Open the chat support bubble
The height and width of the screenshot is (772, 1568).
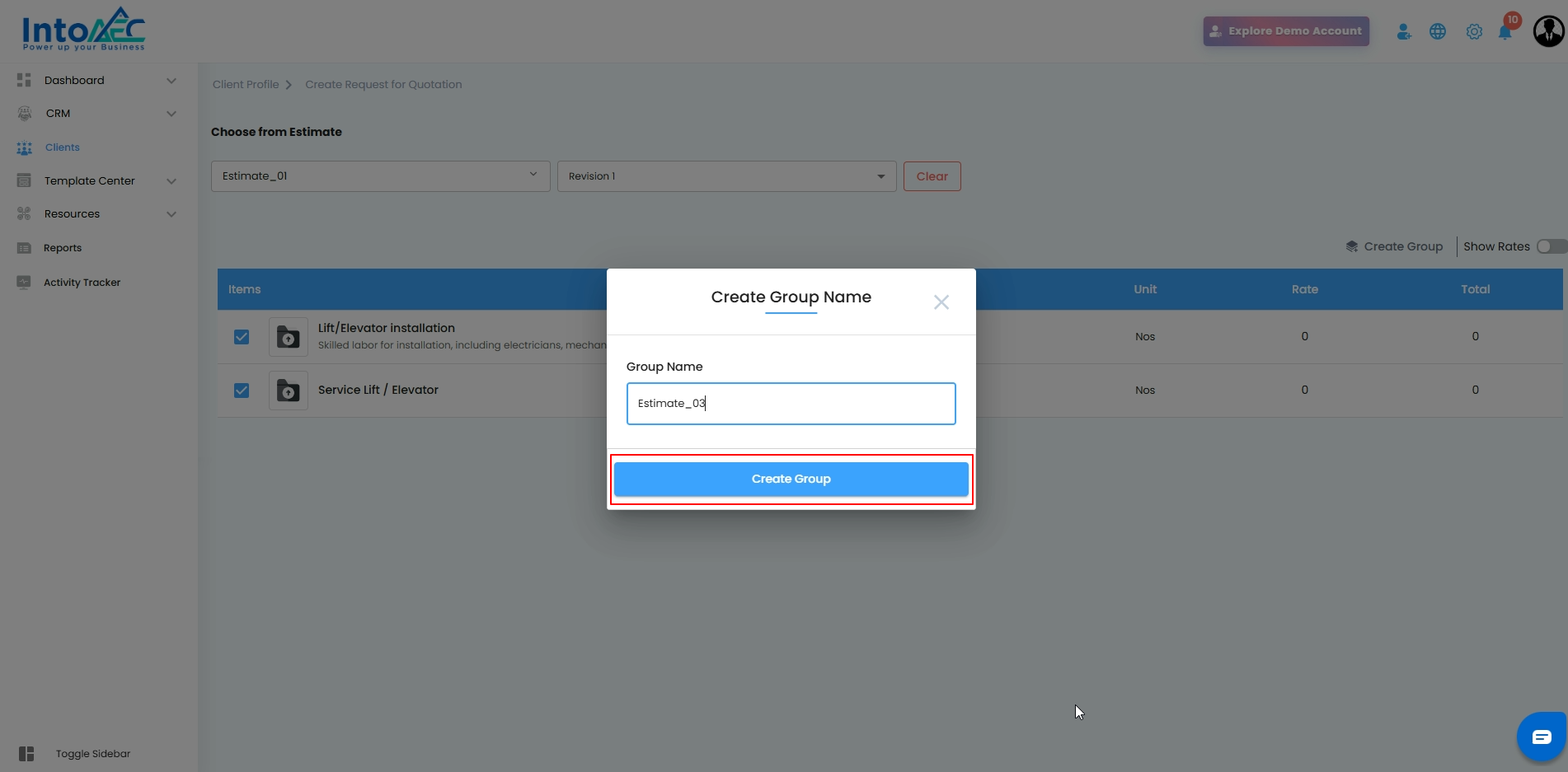[x=1542, y=737]
